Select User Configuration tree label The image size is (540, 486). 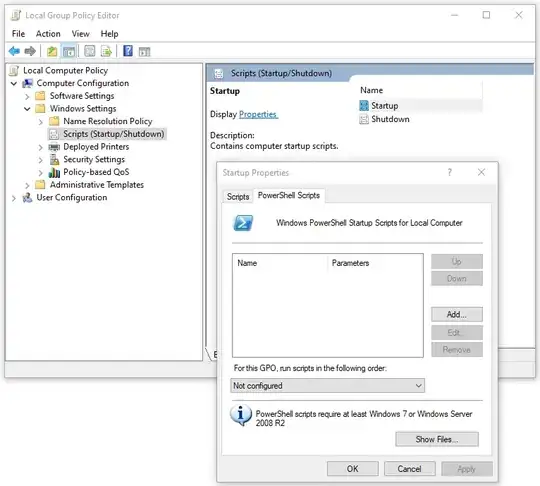pyautogui.click(x=72, y=198)
